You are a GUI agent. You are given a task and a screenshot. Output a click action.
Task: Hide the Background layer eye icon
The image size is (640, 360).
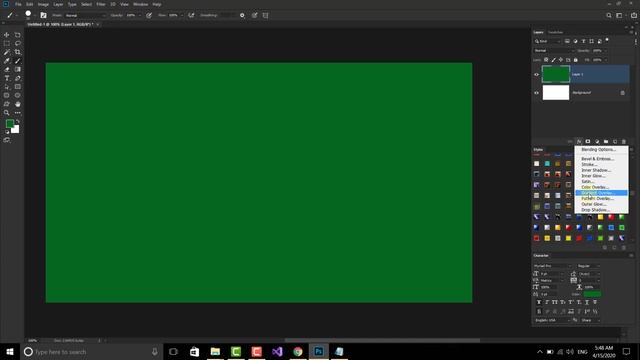536,93
